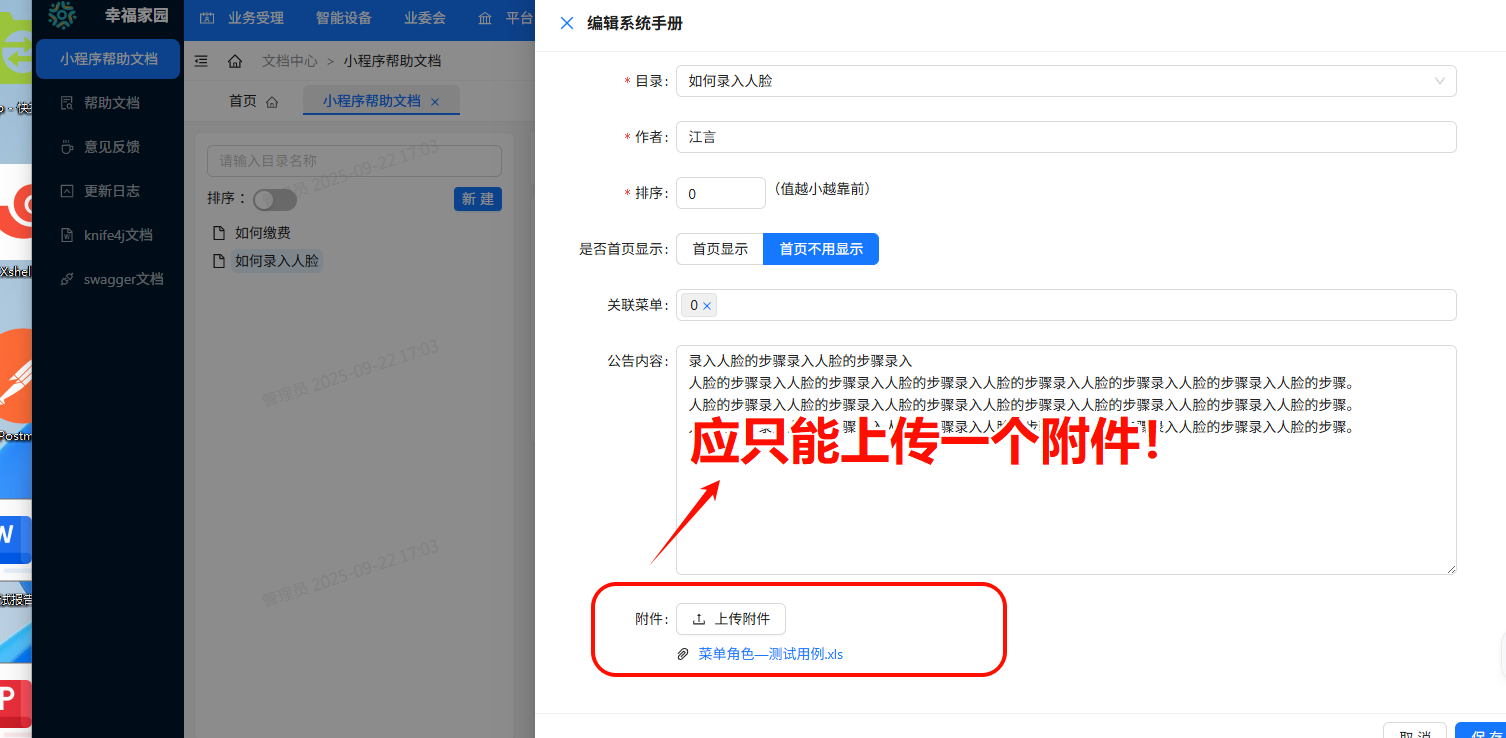Click the 请输入目录名称 search field
The width and height of the screenshot is (1506, 738).
pyautogui.click(x=354, y=161)
